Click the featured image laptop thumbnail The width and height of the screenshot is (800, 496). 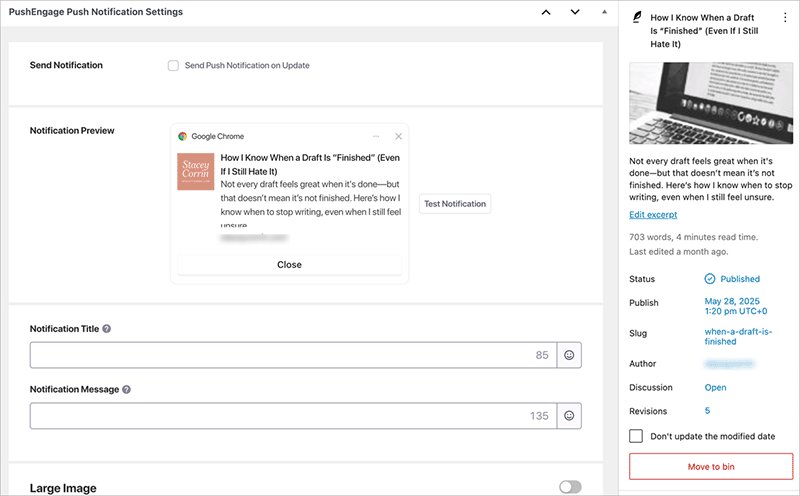[711, 104]
